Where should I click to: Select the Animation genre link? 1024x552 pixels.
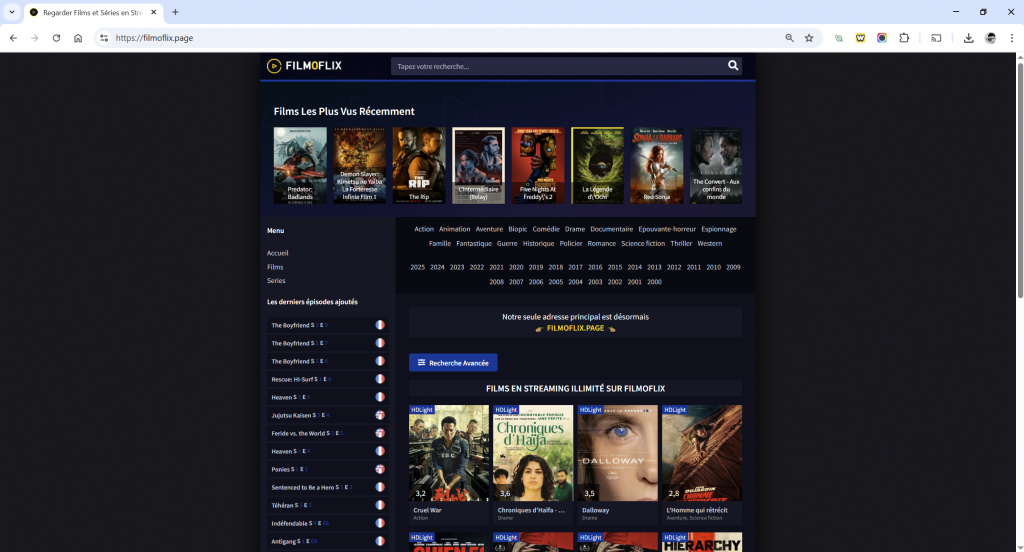(455, 229)
